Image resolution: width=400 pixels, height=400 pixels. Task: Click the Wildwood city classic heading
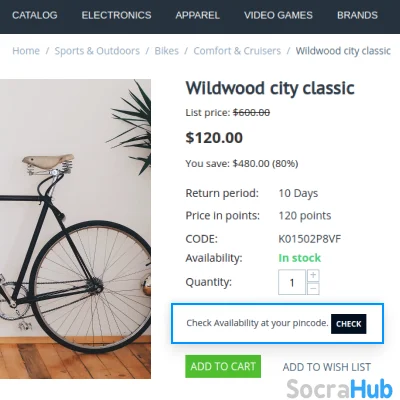(270, 88)
